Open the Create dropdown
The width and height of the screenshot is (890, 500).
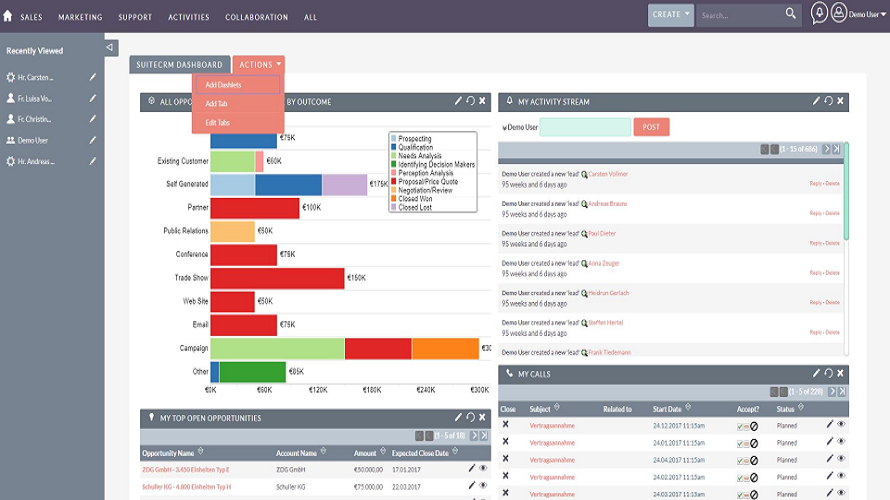click(671, 15)
